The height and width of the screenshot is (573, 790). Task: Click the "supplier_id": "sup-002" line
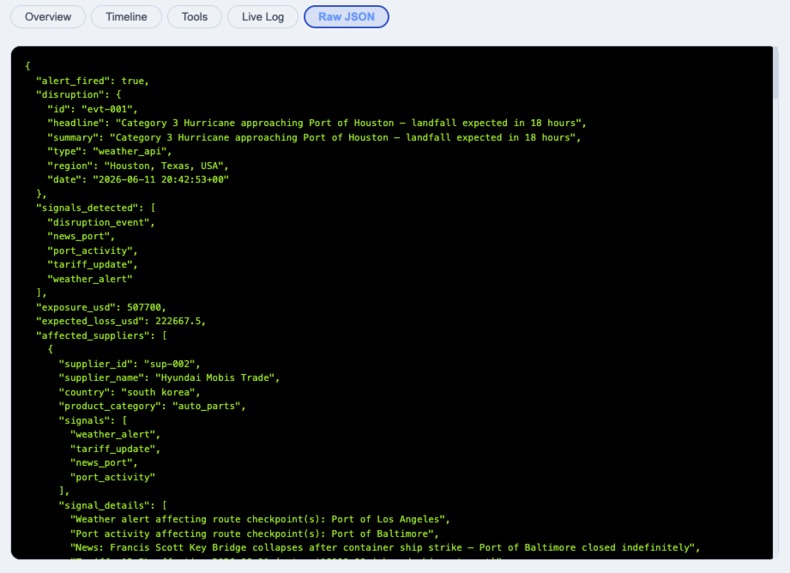pos(129,364)
